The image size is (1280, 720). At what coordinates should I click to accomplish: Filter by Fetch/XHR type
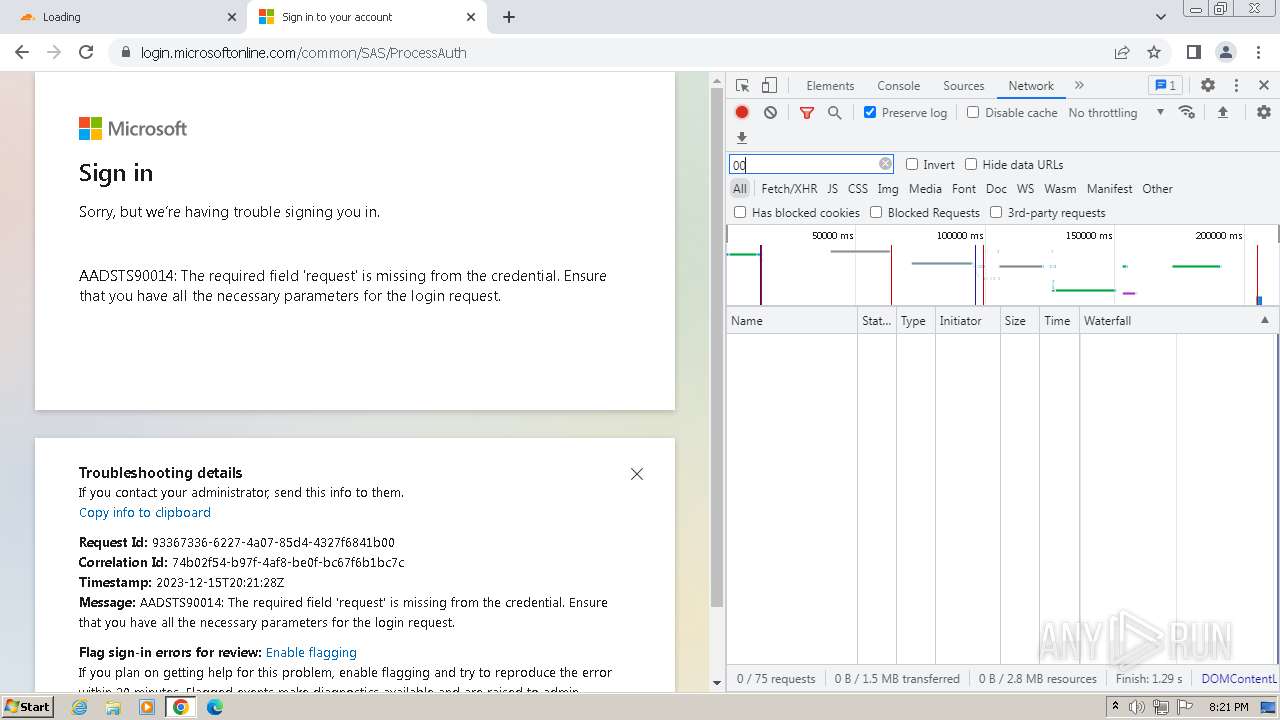(789, 188)
